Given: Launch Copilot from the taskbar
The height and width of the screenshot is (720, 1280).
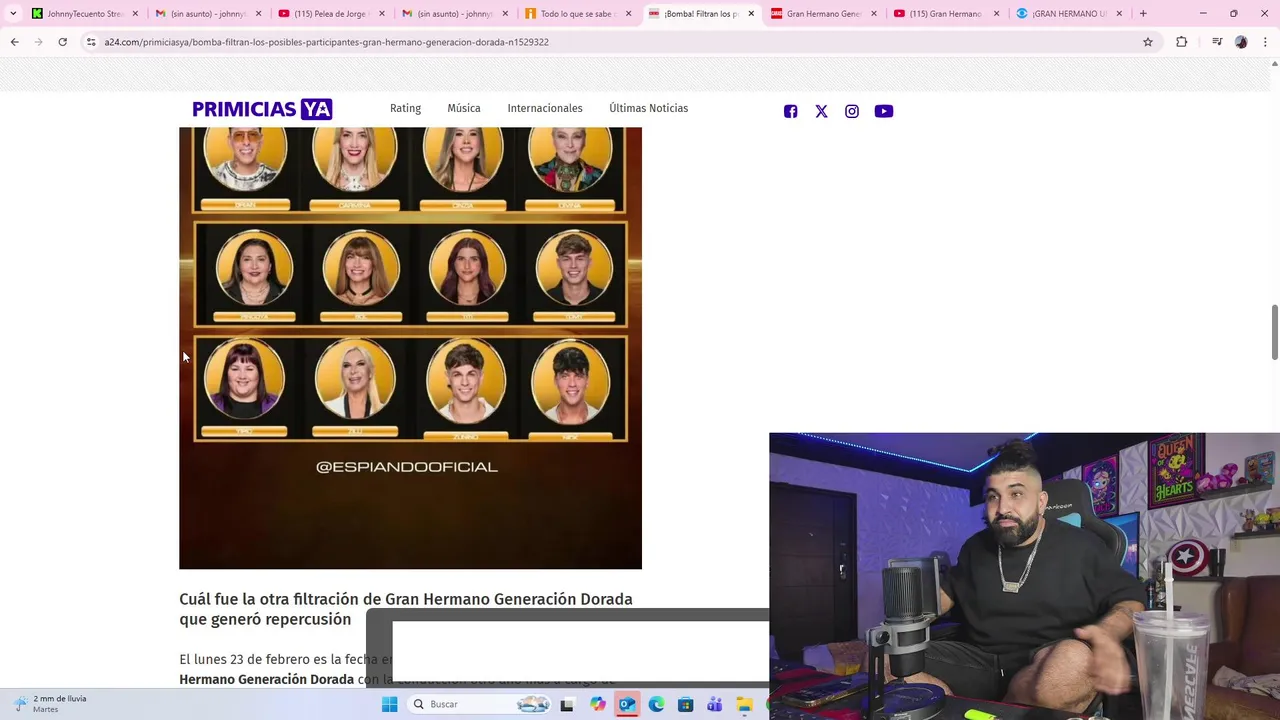Looking at the screenshot, I should coord(598,704).
